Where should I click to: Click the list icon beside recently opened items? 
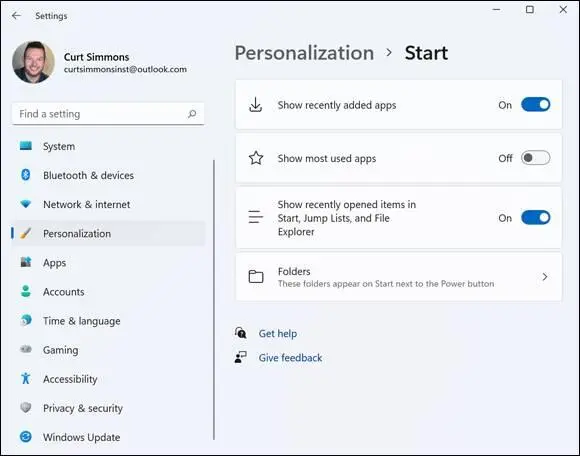pos(256,217)
